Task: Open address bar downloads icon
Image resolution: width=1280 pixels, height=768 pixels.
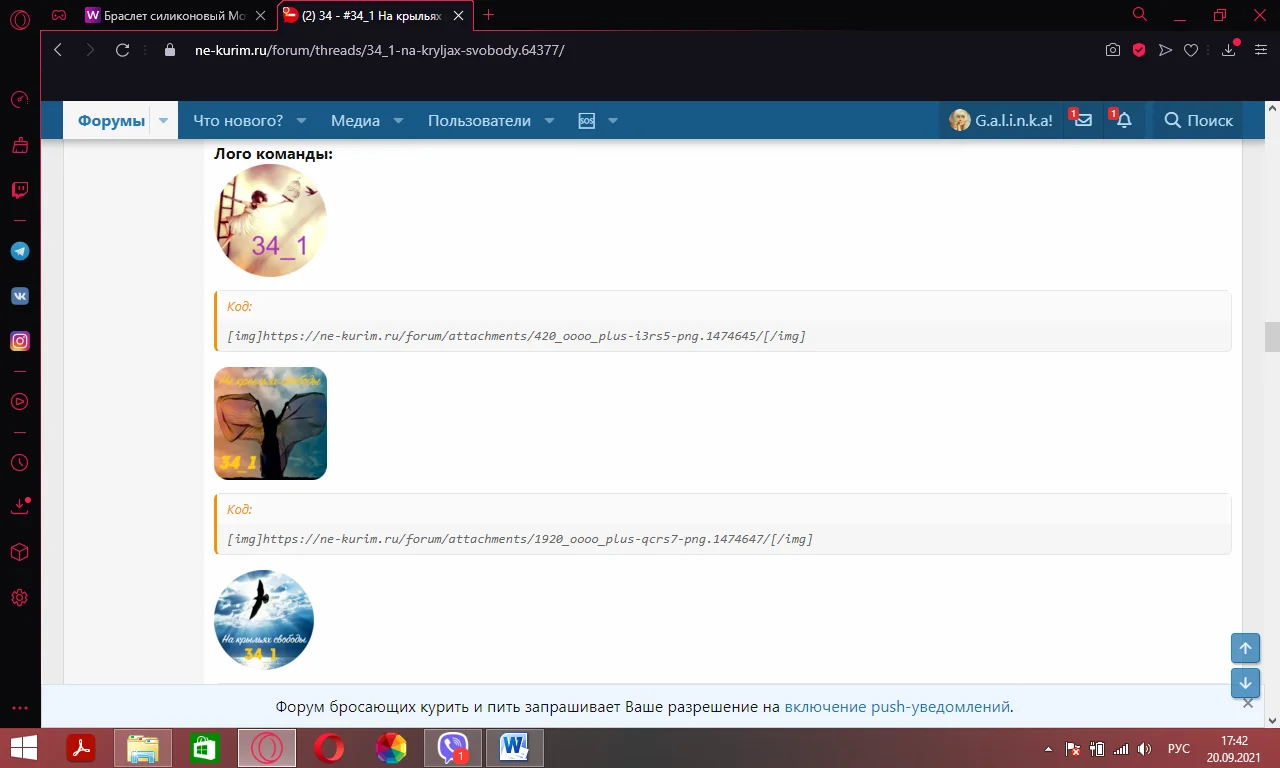Action: (x=1230, y=50)
